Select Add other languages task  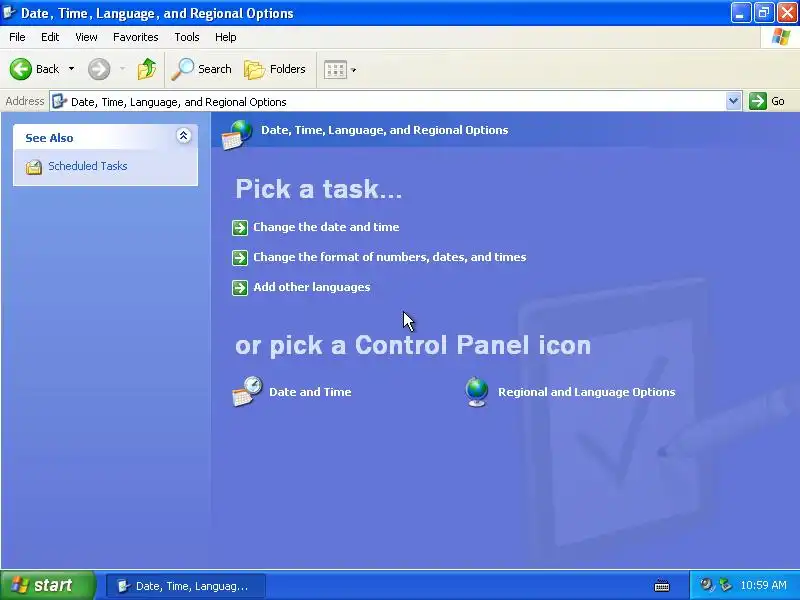click(312, 287)
